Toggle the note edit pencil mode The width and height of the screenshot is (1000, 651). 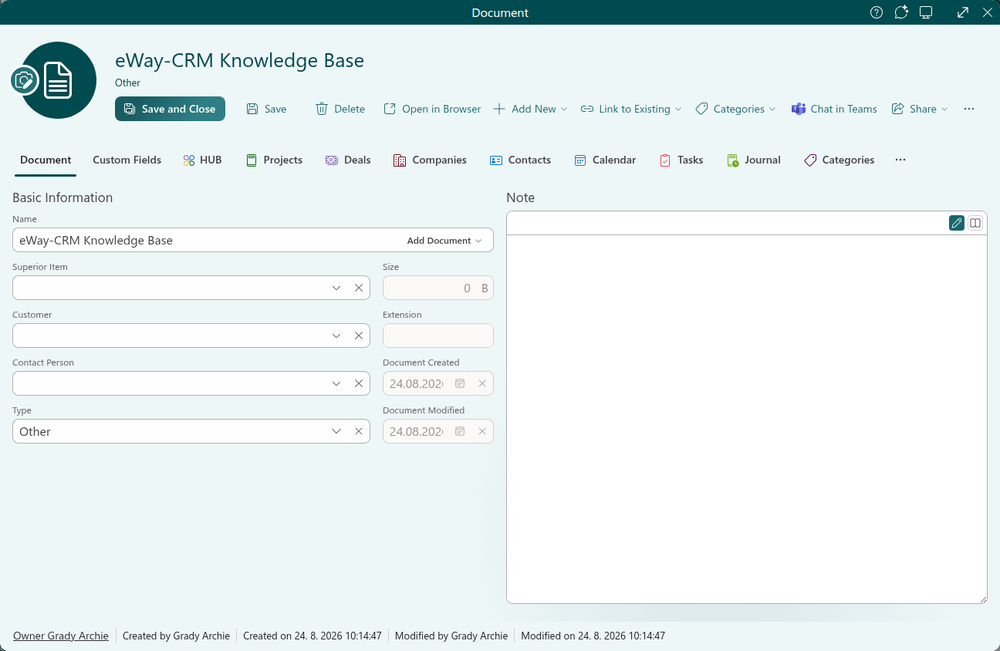point(956,223)
